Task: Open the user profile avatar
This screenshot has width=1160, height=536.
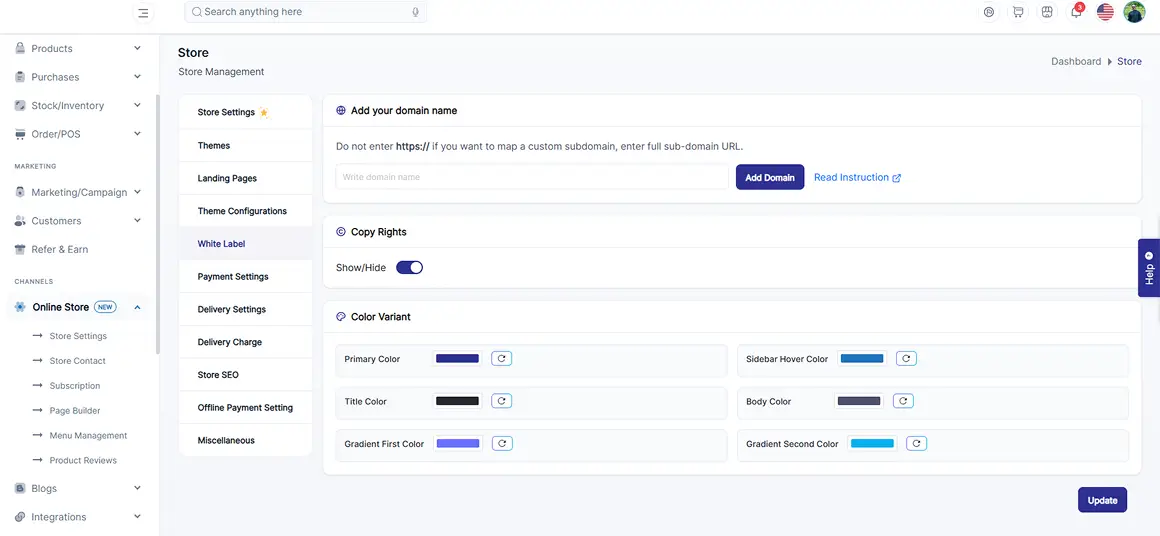Action: [1134, 12]
